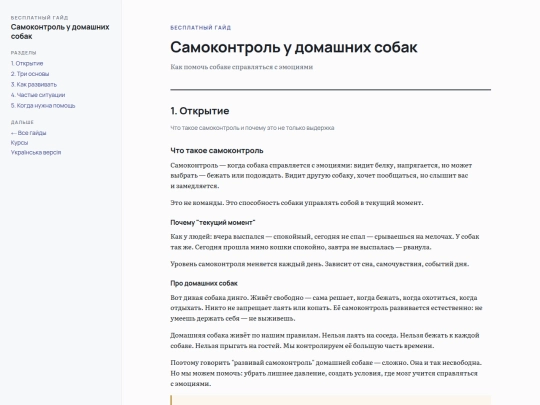The image size is (540, 405).
Task: Click paragraph starting "Как у людей: вчера выспался"
Action: [325, 242]
